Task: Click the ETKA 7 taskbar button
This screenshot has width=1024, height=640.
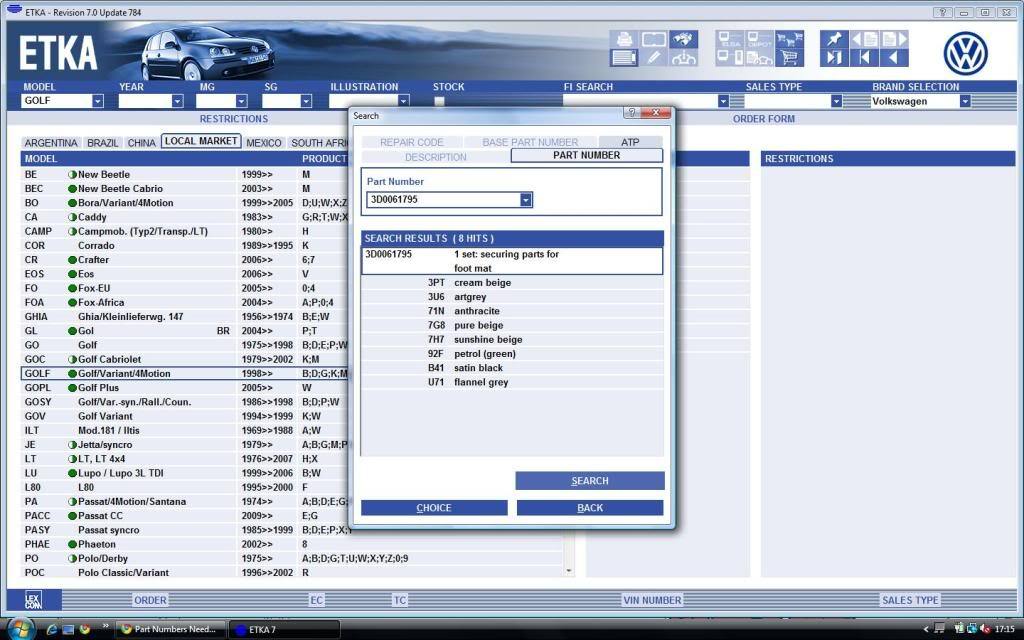Action: (285, 630)
